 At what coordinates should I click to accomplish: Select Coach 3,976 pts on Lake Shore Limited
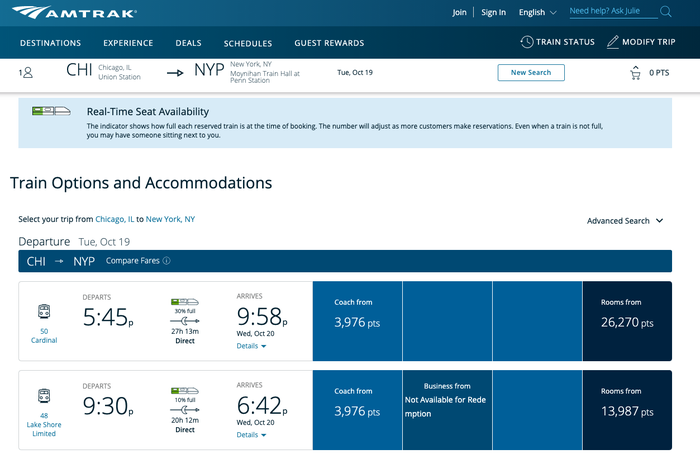point(357,410)
